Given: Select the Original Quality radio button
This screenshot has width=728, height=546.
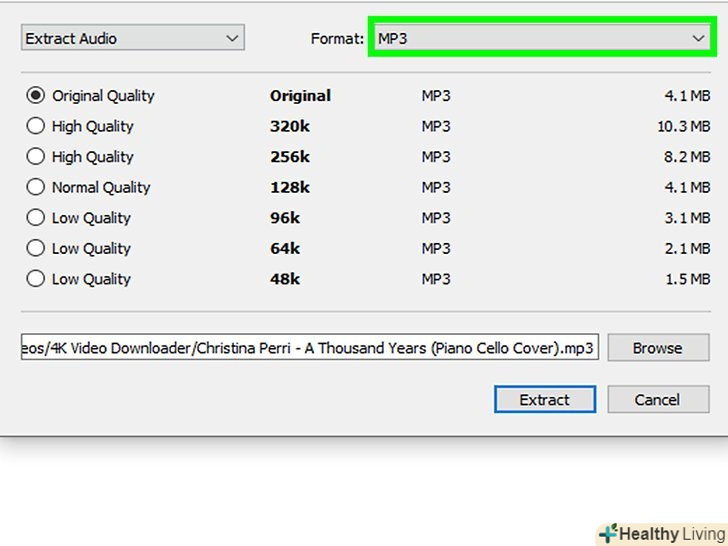Looking at the screenshot, I should pyautogui.click(x=36, y=96).
